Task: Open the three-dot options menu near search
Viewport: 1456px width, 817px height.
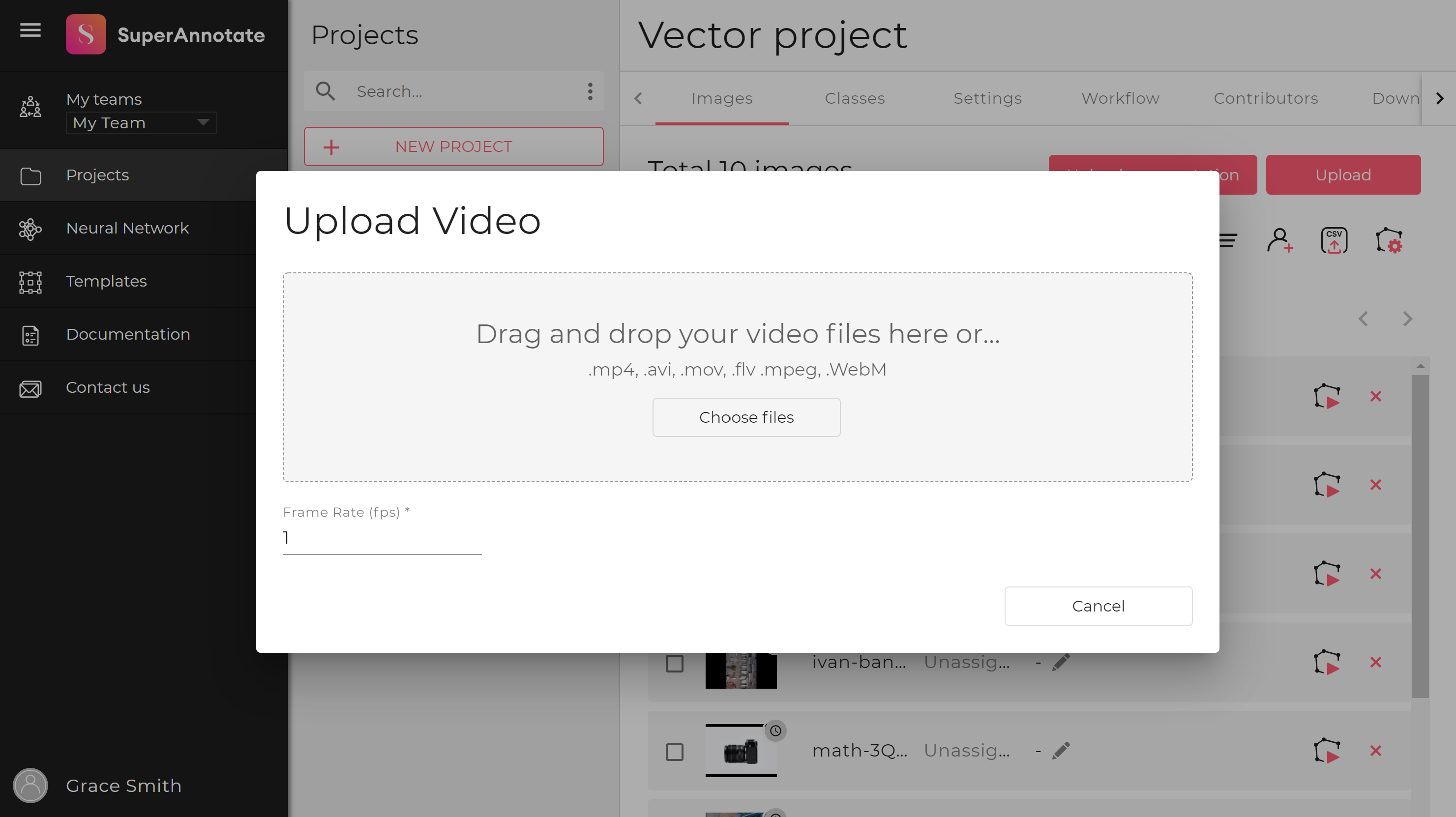Action: tap(590, 91)
